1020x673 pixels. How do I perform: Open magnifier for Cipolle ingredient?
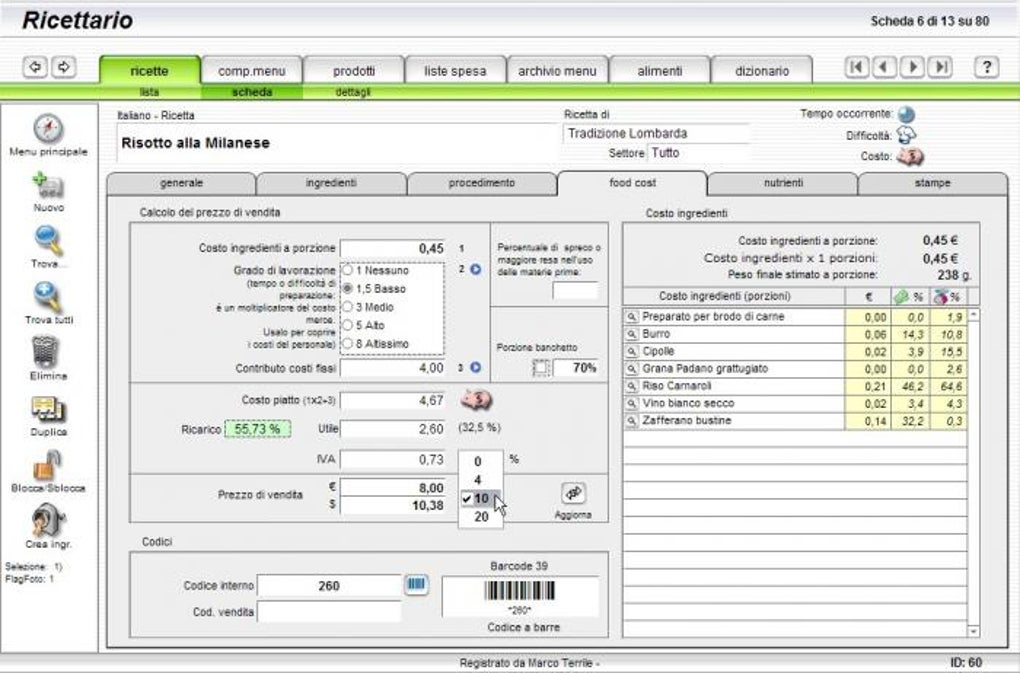click(631, 352)
